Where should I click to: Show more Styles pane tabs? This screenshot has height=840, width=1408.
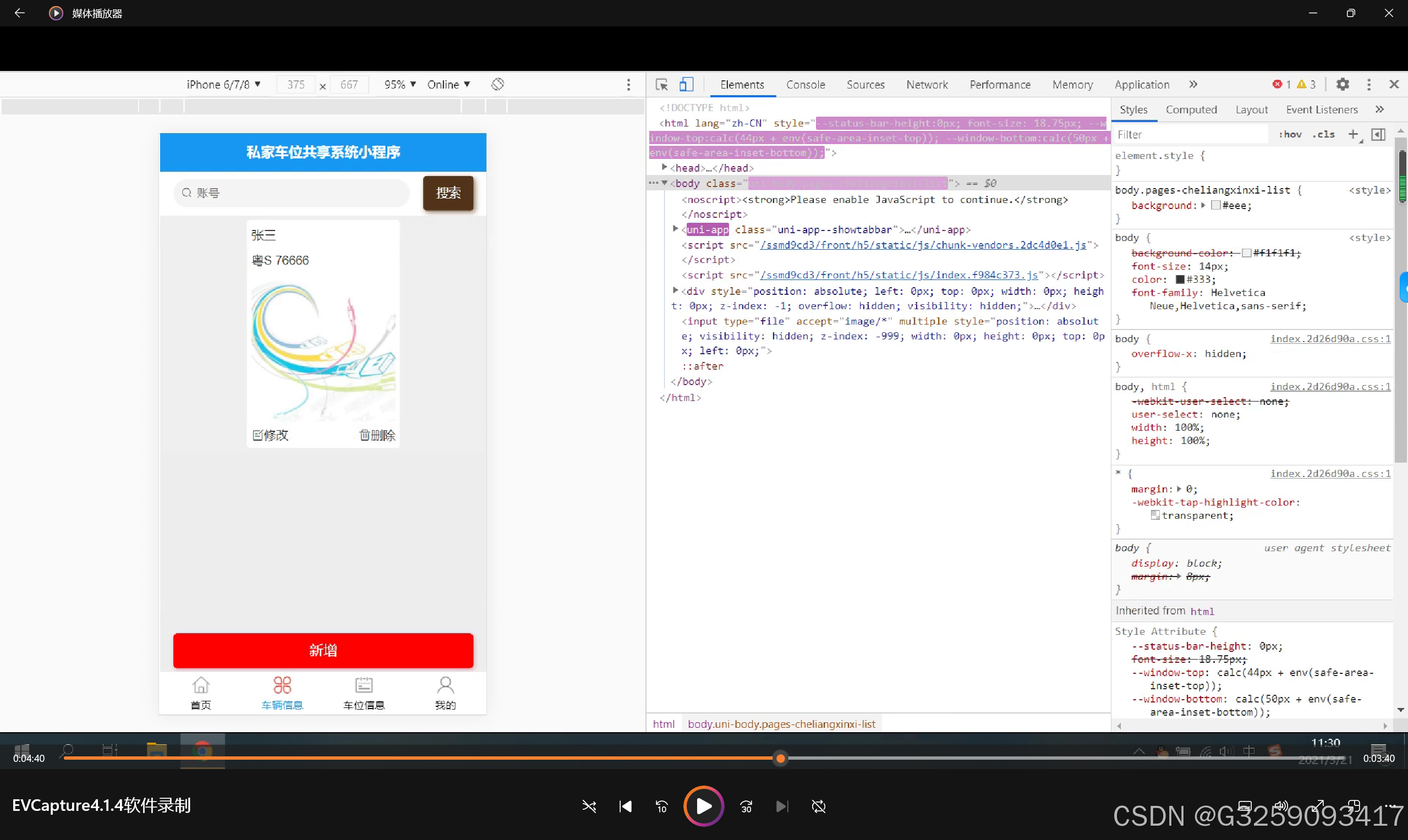click(x=1380, y=109)
